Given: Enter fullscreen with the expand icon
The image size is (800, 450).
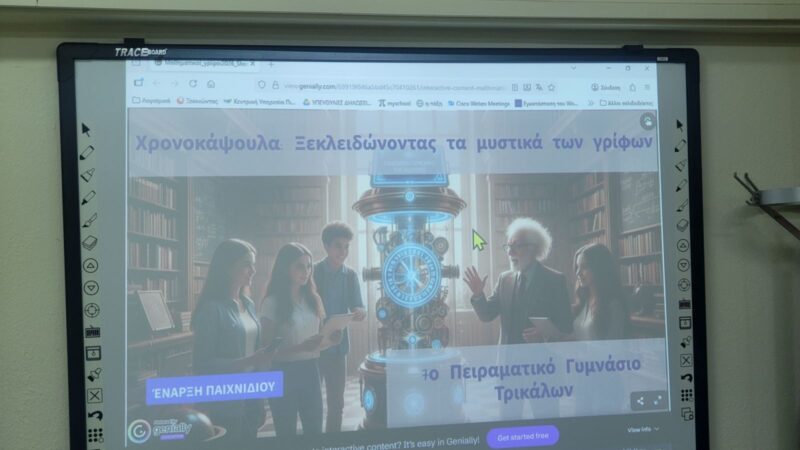Looking at the screenshot, I should 658,400.
